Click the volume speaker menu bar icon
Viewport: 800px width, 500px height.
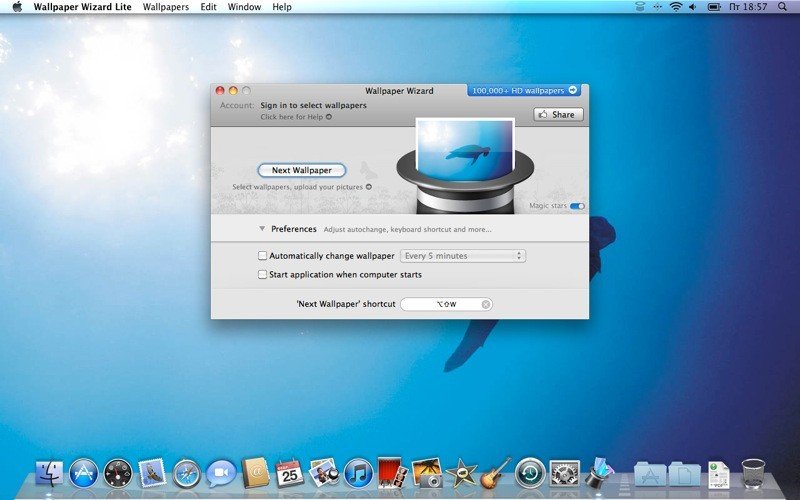693,7
